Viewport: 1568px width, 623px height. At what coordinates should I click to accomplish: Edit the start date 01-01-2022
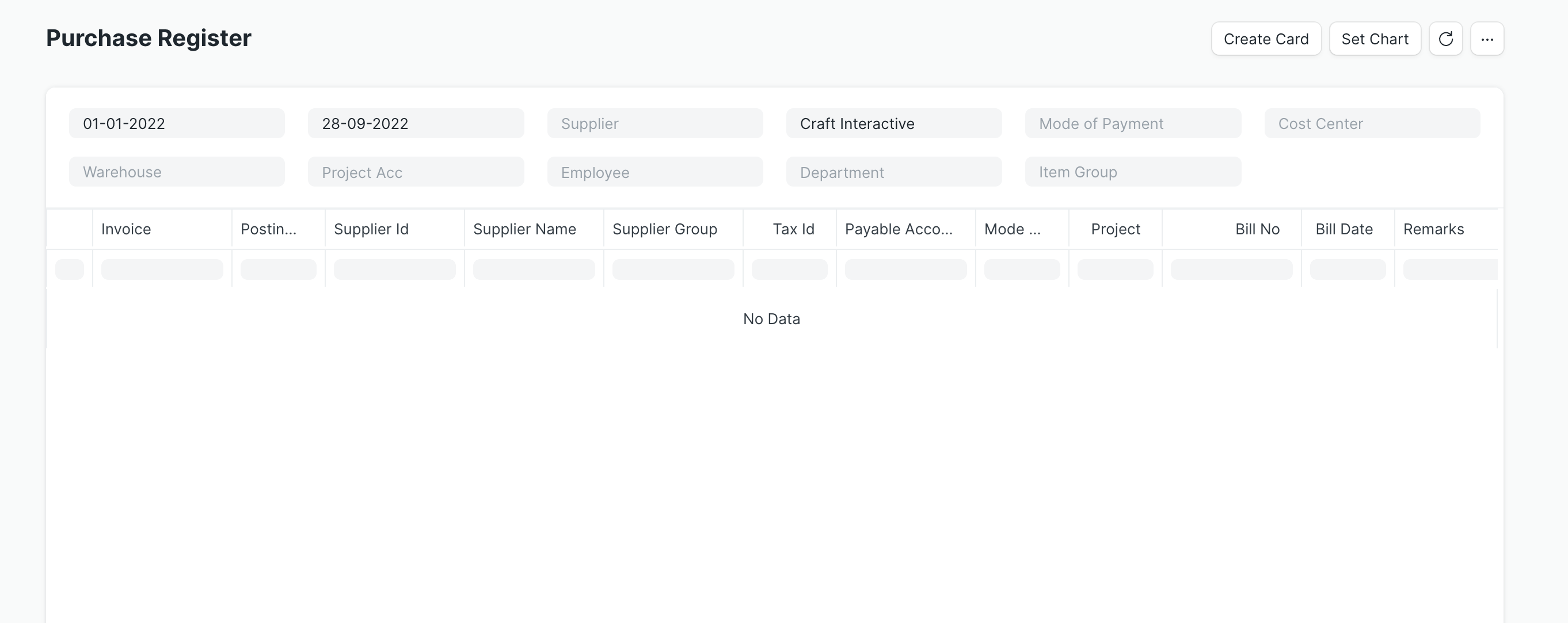pyautogui.click(x=177, y=123)
